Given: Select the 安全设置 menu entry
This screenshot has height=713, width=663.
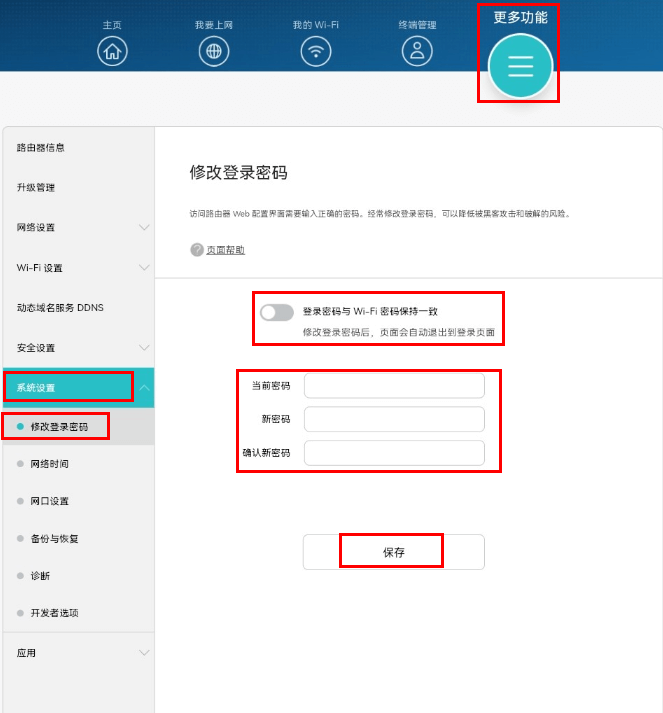Looking at the screenshot, I should [x=35, y=348].
